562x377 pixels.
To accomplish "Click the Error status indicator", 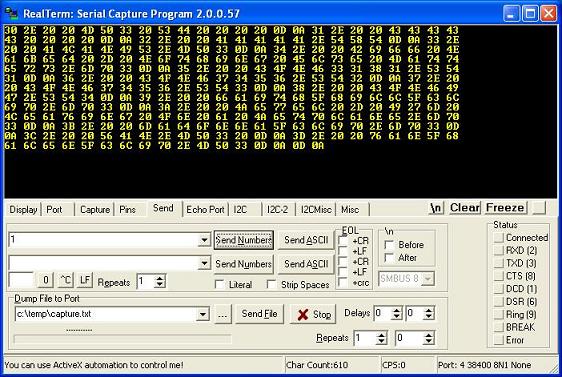I will tap(499, 340).
